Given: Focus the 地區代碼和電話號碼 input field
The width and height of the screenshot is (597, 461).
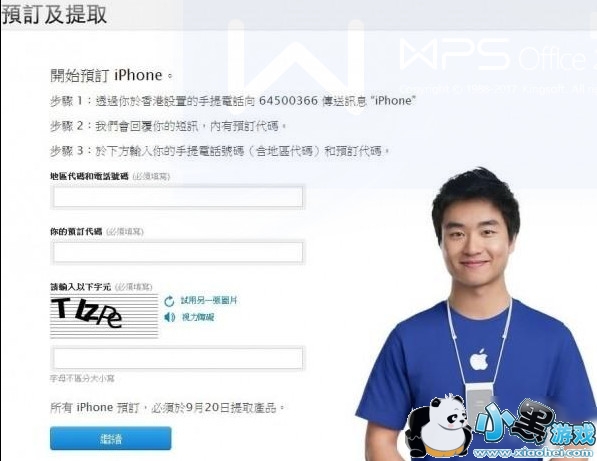Looking at the screenshot, I should click(x=178, y=197).
